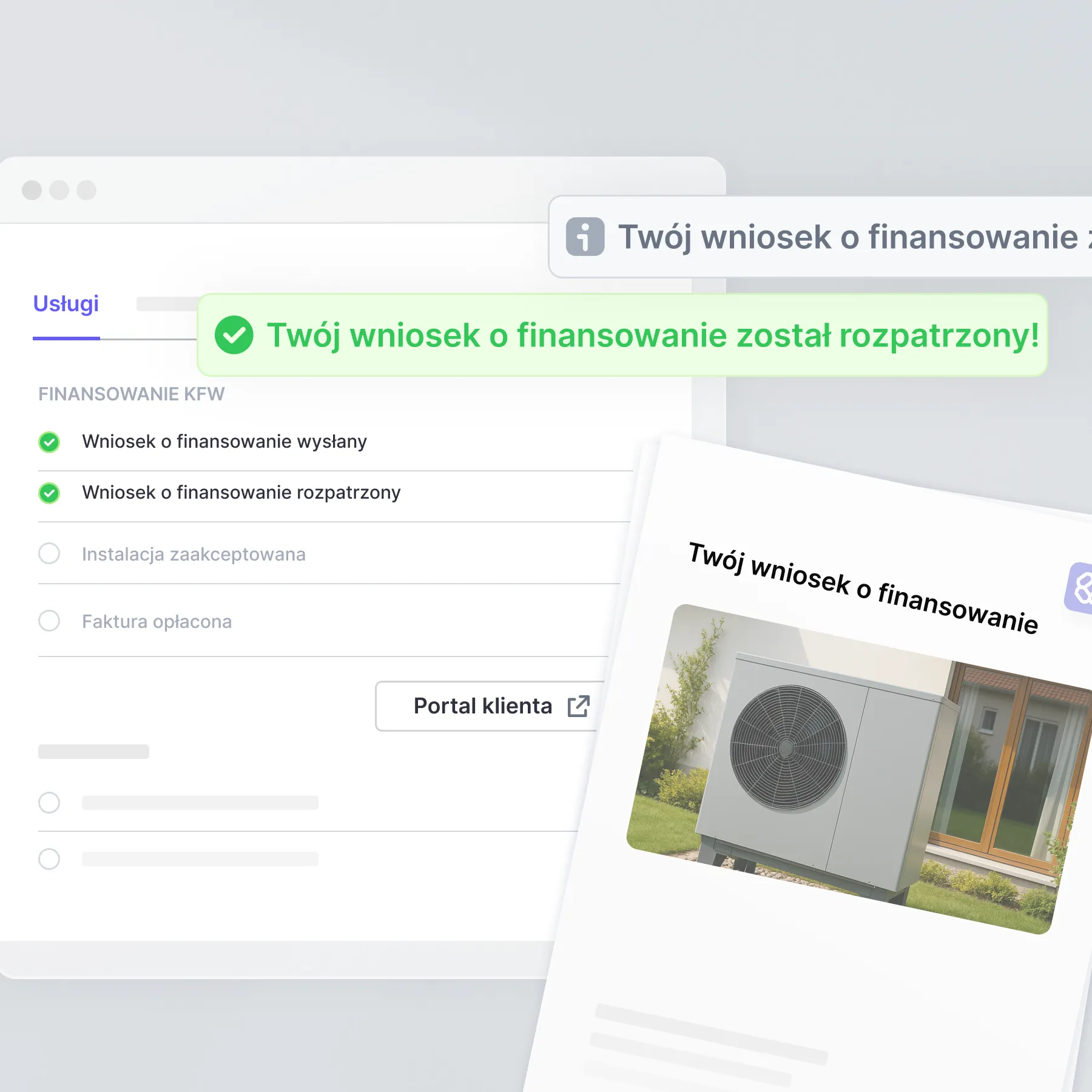Select the 'Instalacja zaakceptowana' step text
Screen dimensions: 1092x1092
click(x=194, y=554)
